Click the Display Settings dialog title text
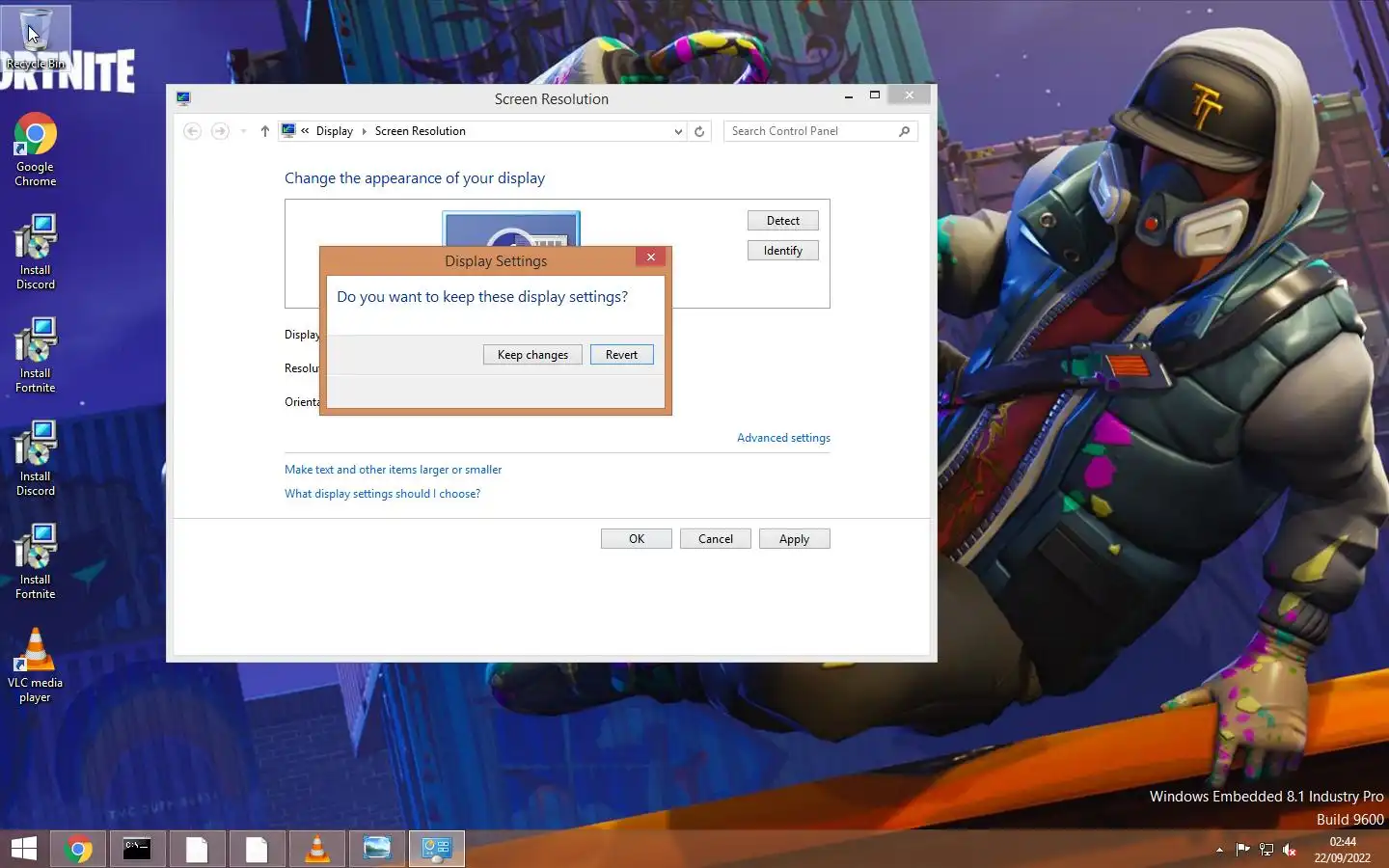 point(496,261)
